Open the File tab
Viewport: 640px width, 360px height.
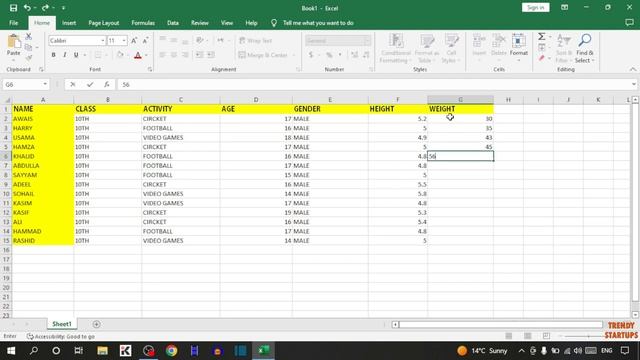(x=13, y=23)
